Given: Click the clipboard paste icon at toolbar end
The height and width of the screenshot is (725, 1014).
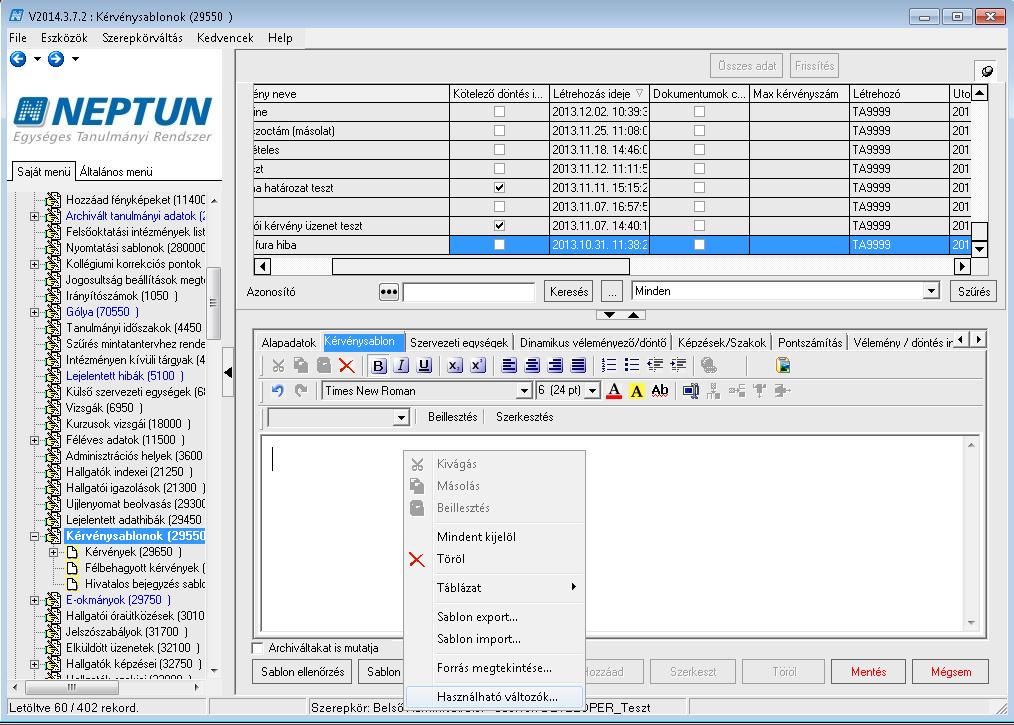Looking at the screenshot, I should 783,365.
